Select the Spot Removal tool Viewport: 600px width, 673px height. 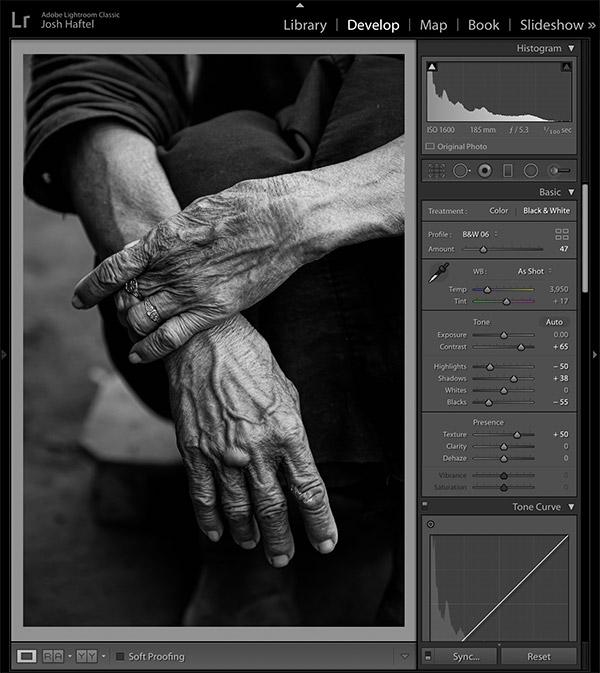coord(461,171)
